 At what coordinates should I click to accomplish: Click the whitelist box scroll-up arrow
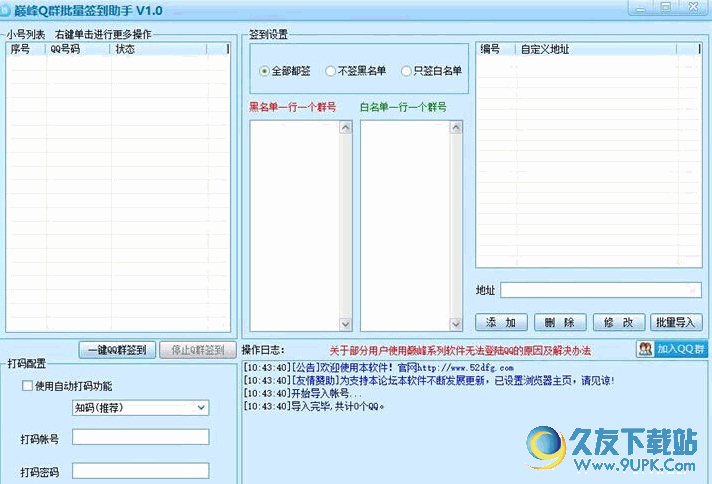coord(456,128)
